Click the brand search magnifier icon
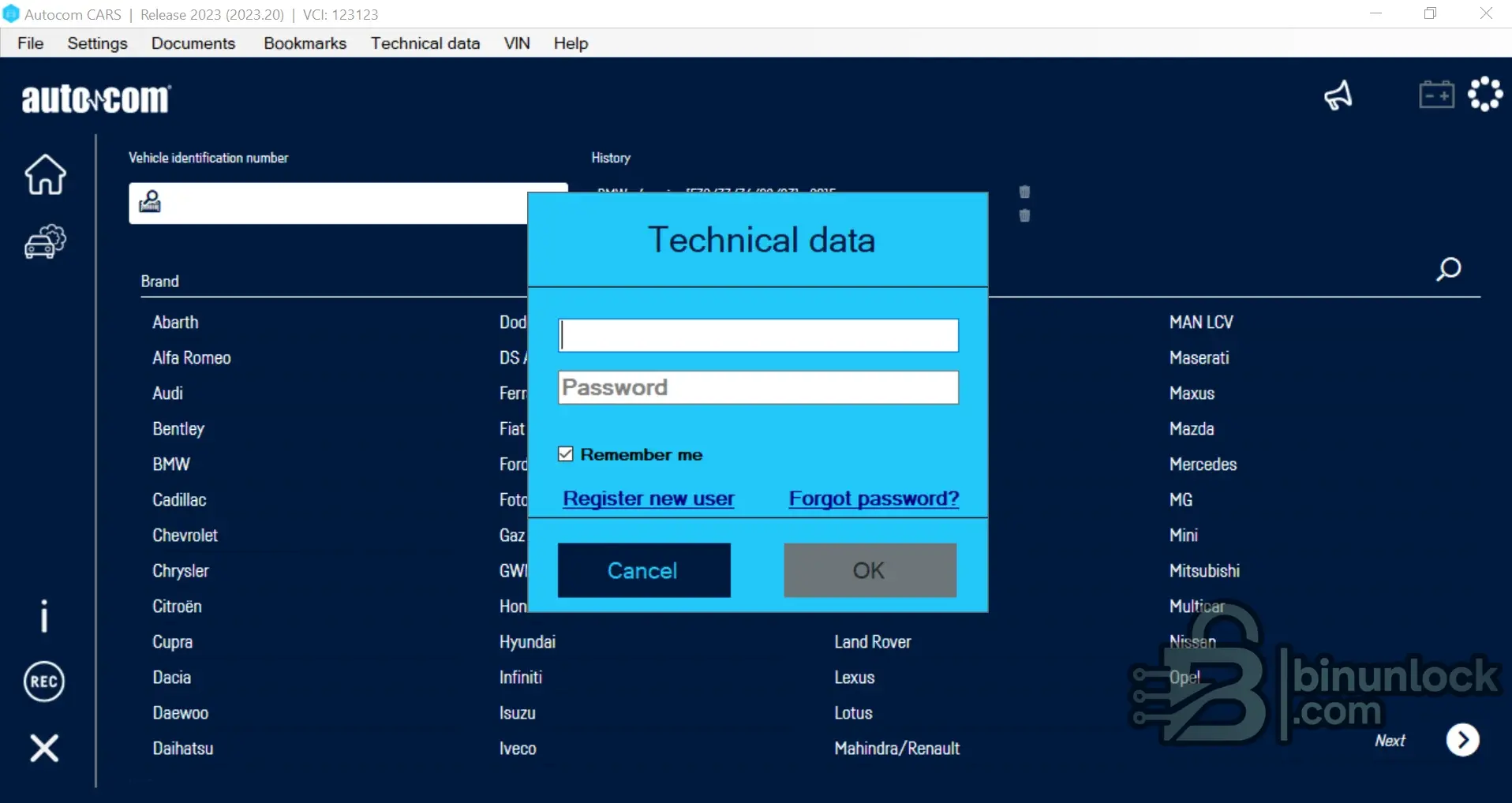Screen dimensions: 1512x803 (1448, 270)
